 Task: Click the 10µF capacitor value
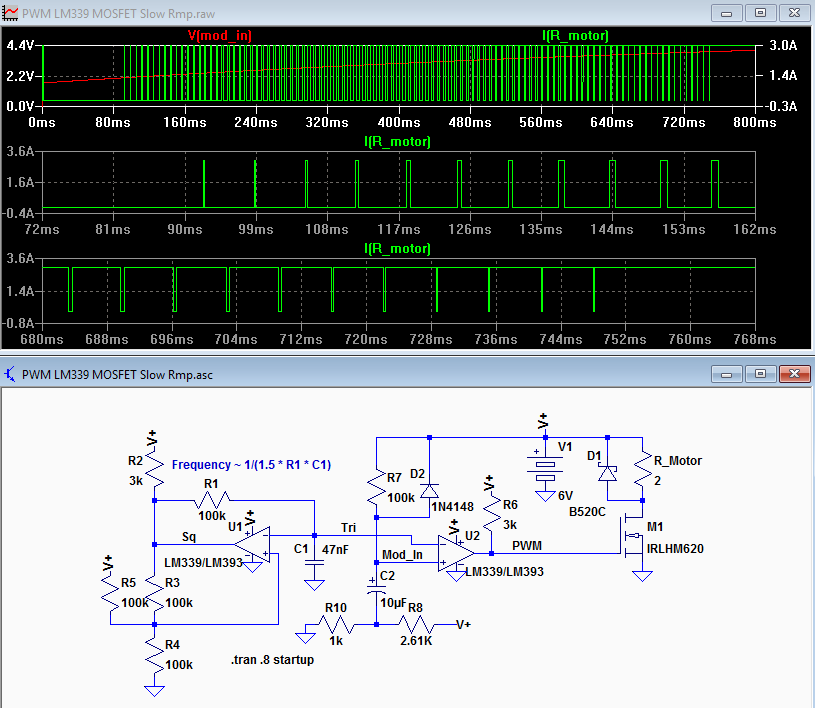pyautogui.click(x=393, y=602)
